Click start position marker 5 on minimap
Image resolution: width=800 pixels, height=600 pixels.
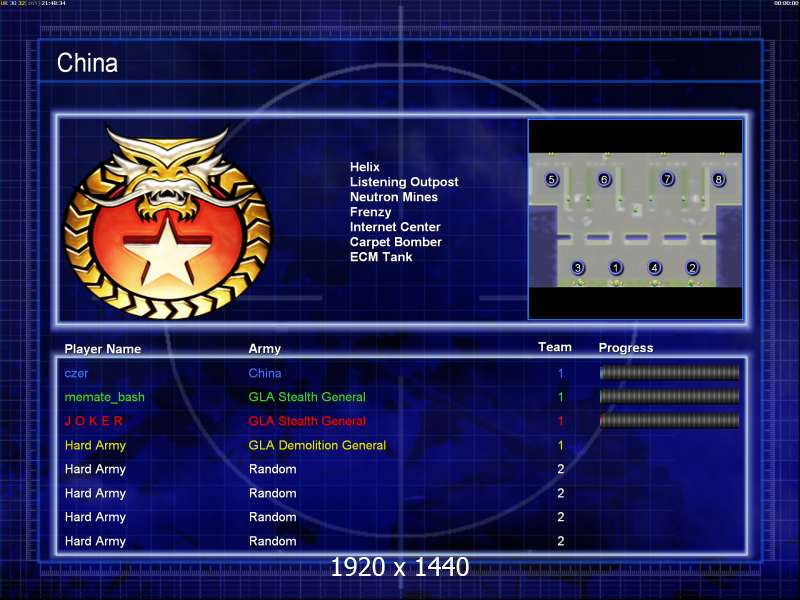point(552,179)
